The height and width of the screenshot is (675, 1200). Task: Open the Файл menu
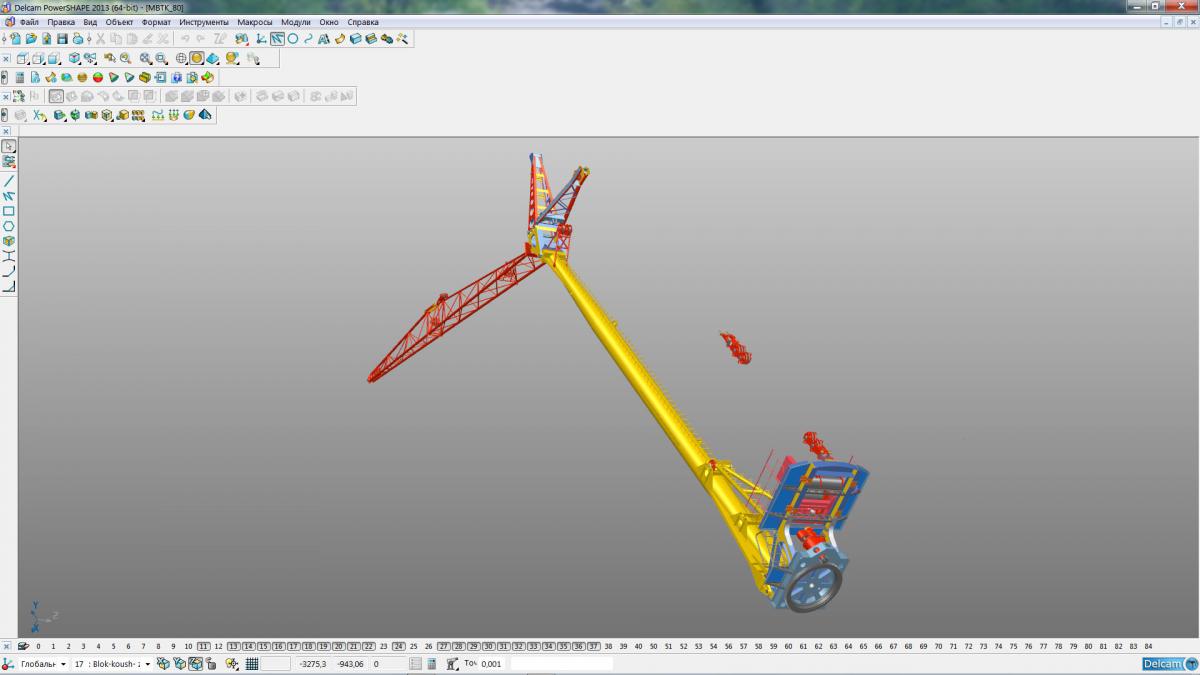(x=29, y=22)
